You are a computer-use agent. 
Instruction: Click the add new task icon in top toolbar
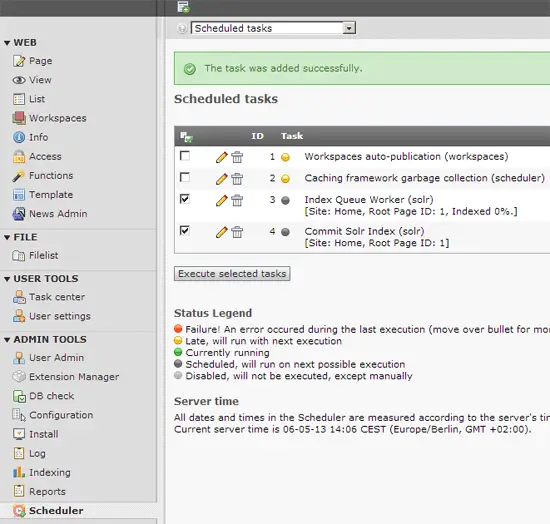coord(183,7)
